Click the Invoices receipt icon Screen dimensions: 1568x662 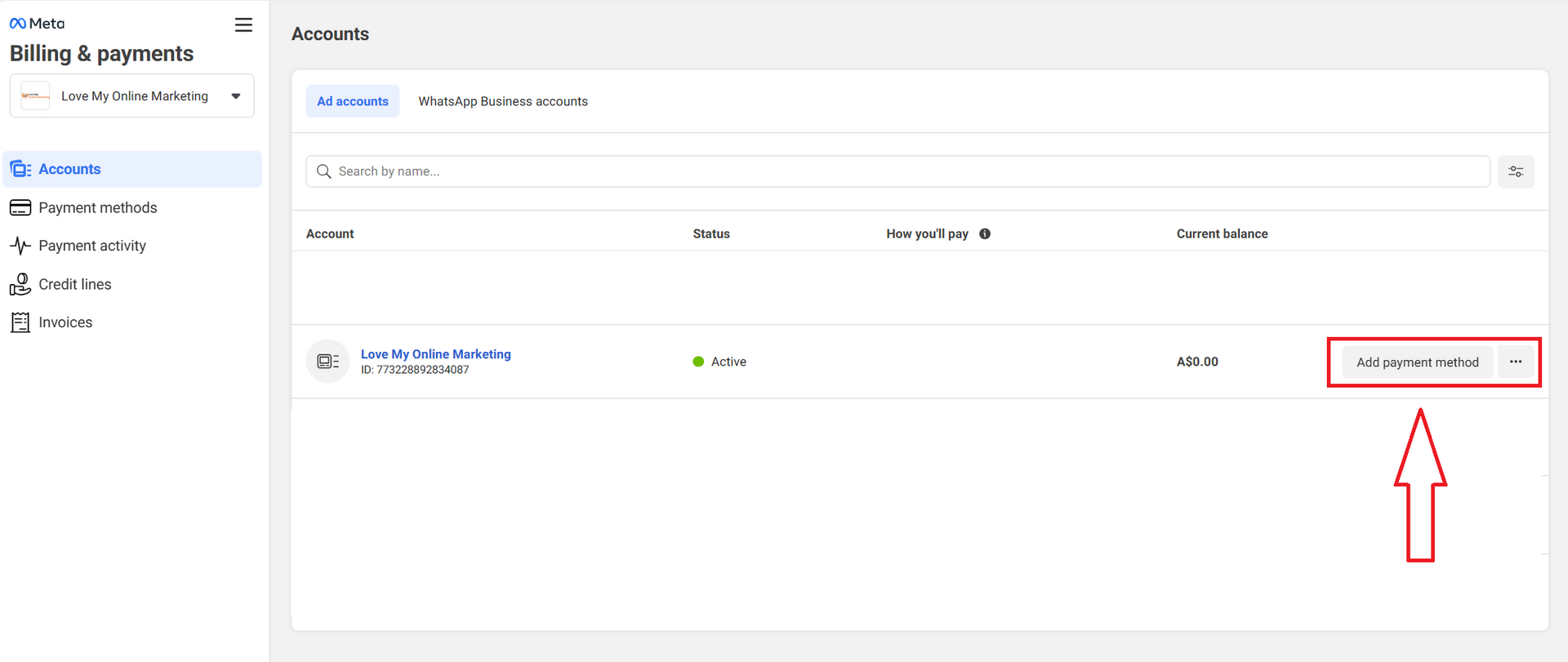20,322
